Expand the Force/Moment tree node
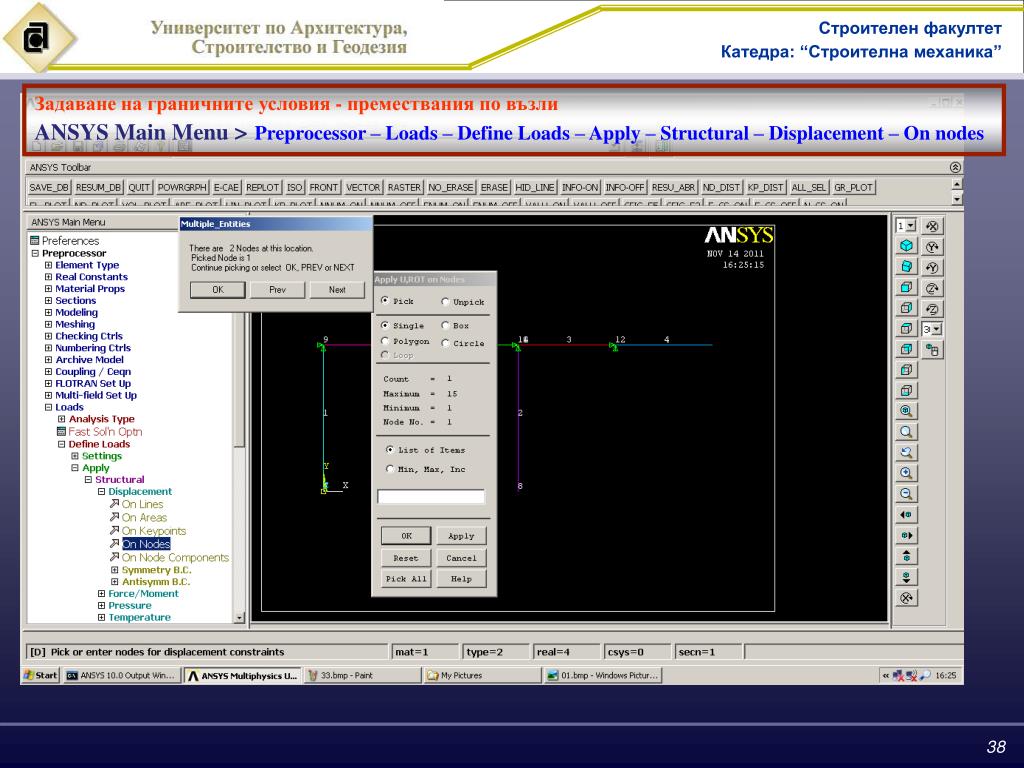The image size is (1024, 768). 101,594
